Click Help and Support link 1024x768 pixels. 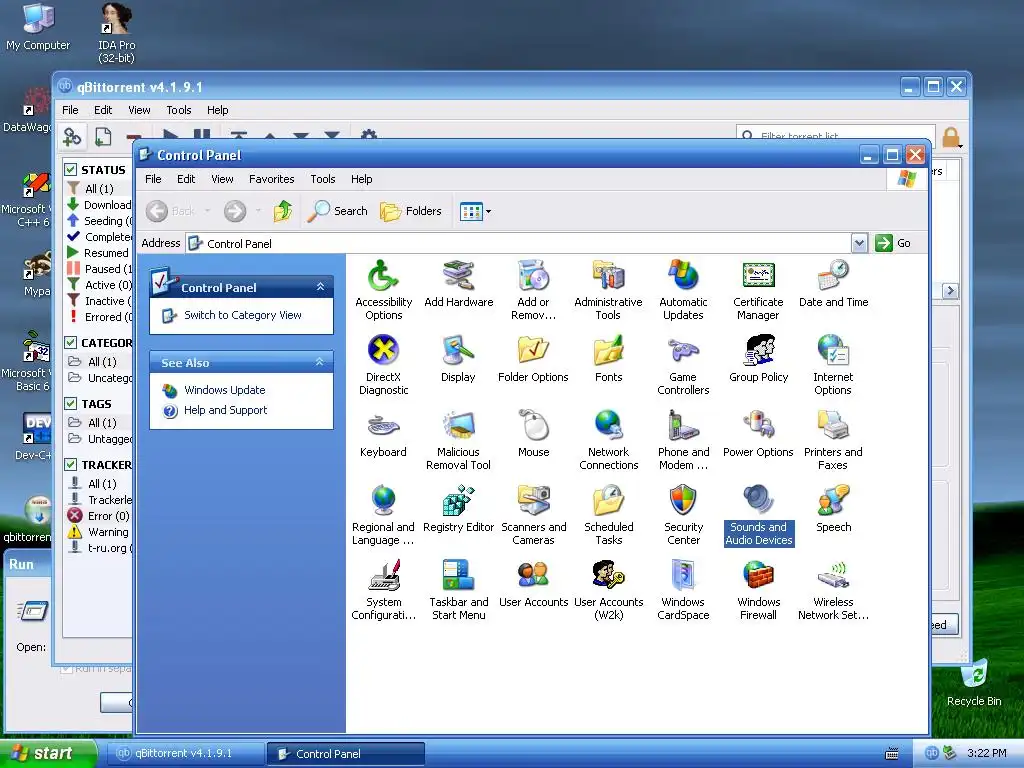(225, 410)
